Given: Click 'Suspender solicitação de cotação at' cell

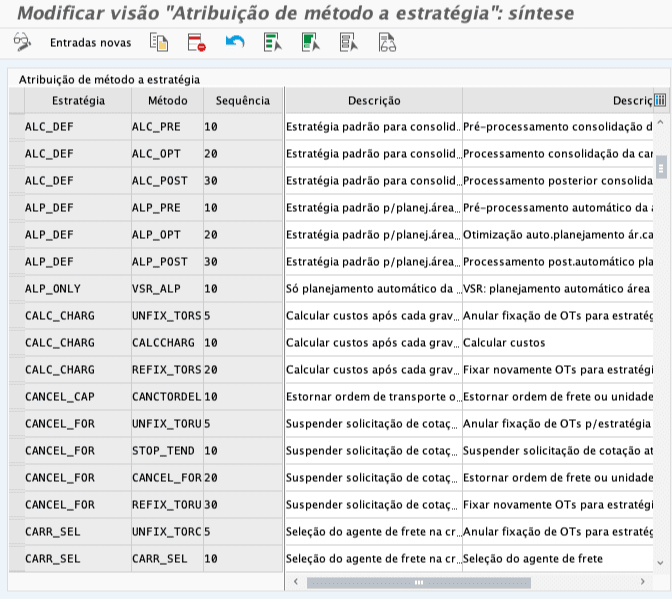Looking at the screenshot, I should [558, 451].
